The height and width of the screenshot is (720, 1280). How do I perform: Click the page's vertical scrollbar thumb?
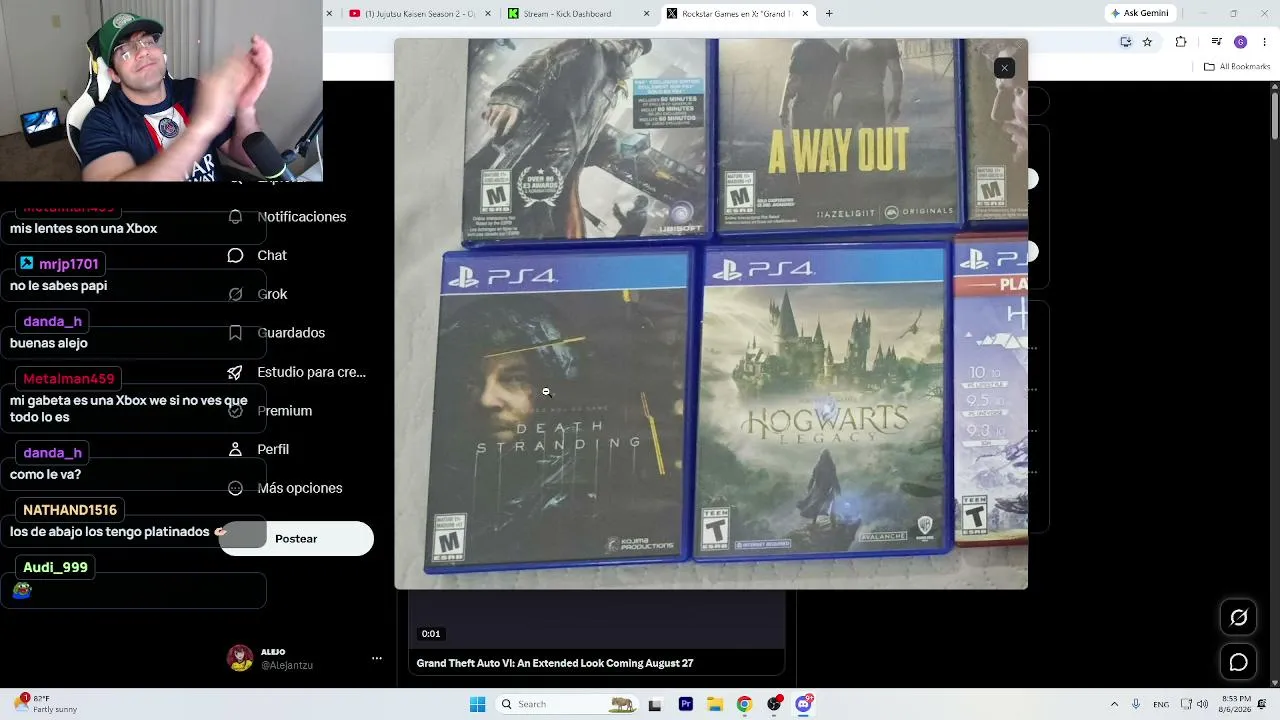(x=1275, y=115)
